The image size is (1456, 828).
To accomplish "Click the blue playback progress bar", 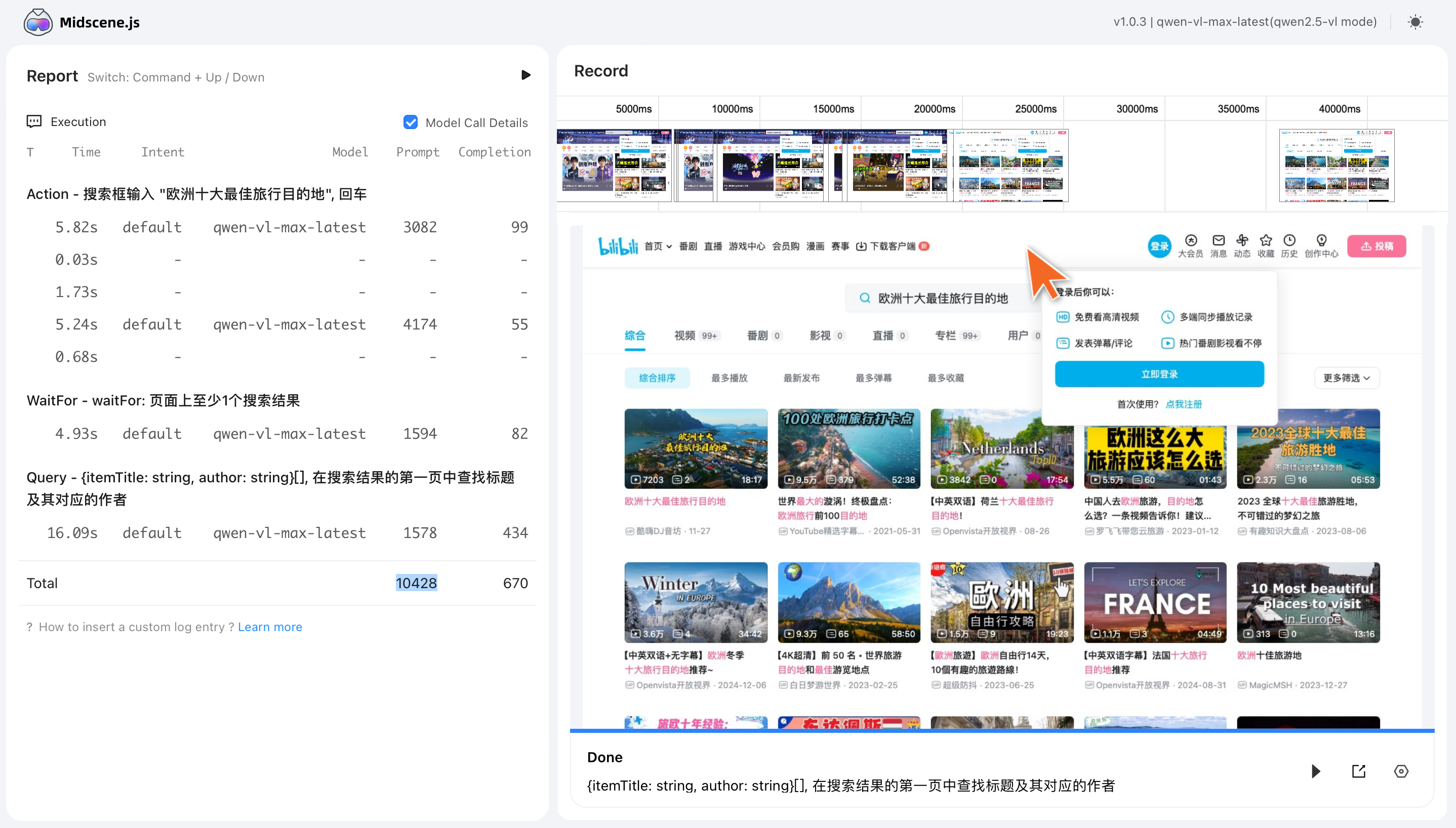I will pos(1001,730).
